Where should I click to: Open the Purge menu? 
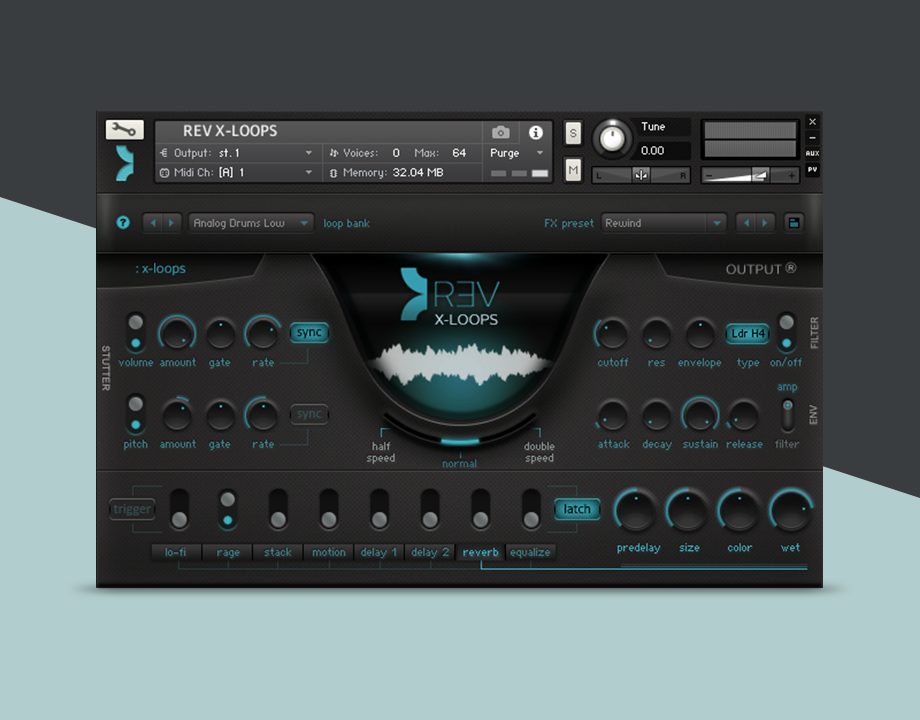pos(516,153)
